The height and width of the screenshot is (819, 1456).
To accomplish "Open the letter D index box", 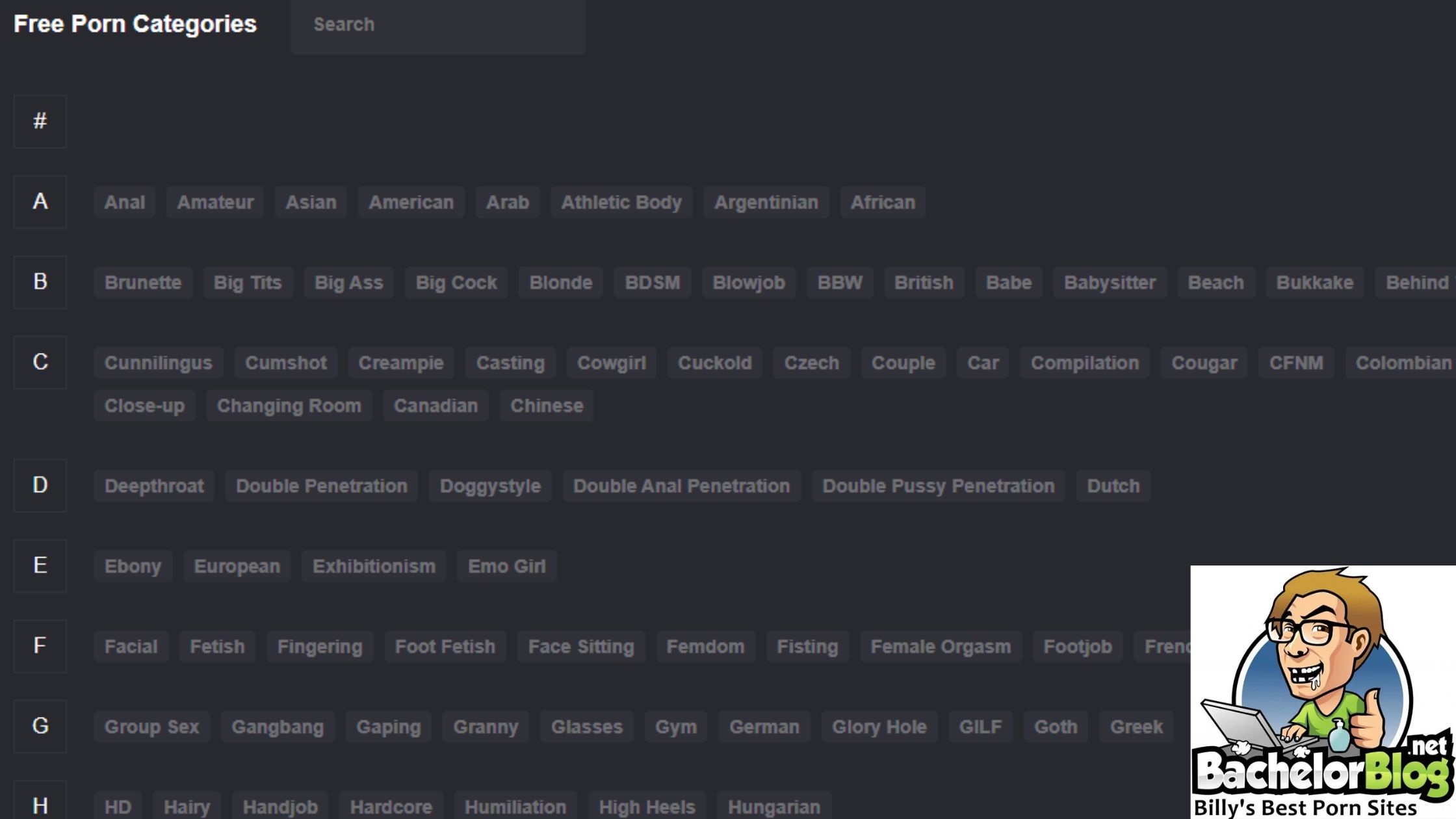I will 40,486.
